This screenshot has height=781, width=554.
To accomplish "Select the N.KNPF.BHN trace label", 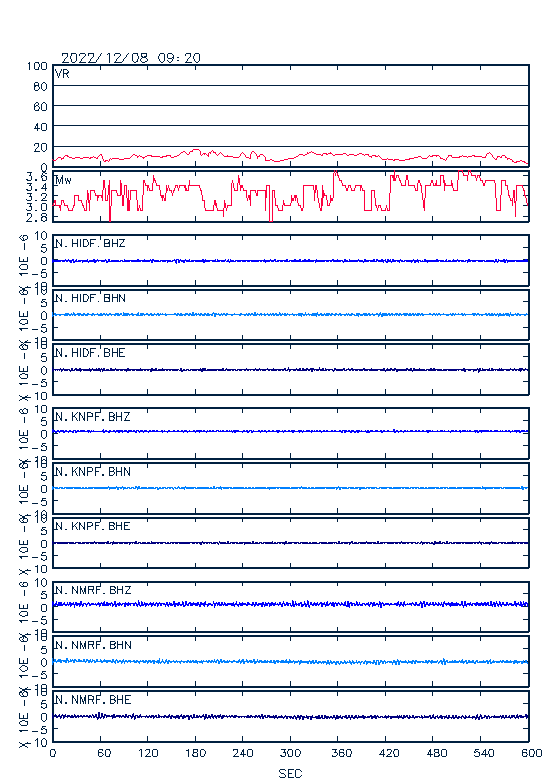I will 93,471.
